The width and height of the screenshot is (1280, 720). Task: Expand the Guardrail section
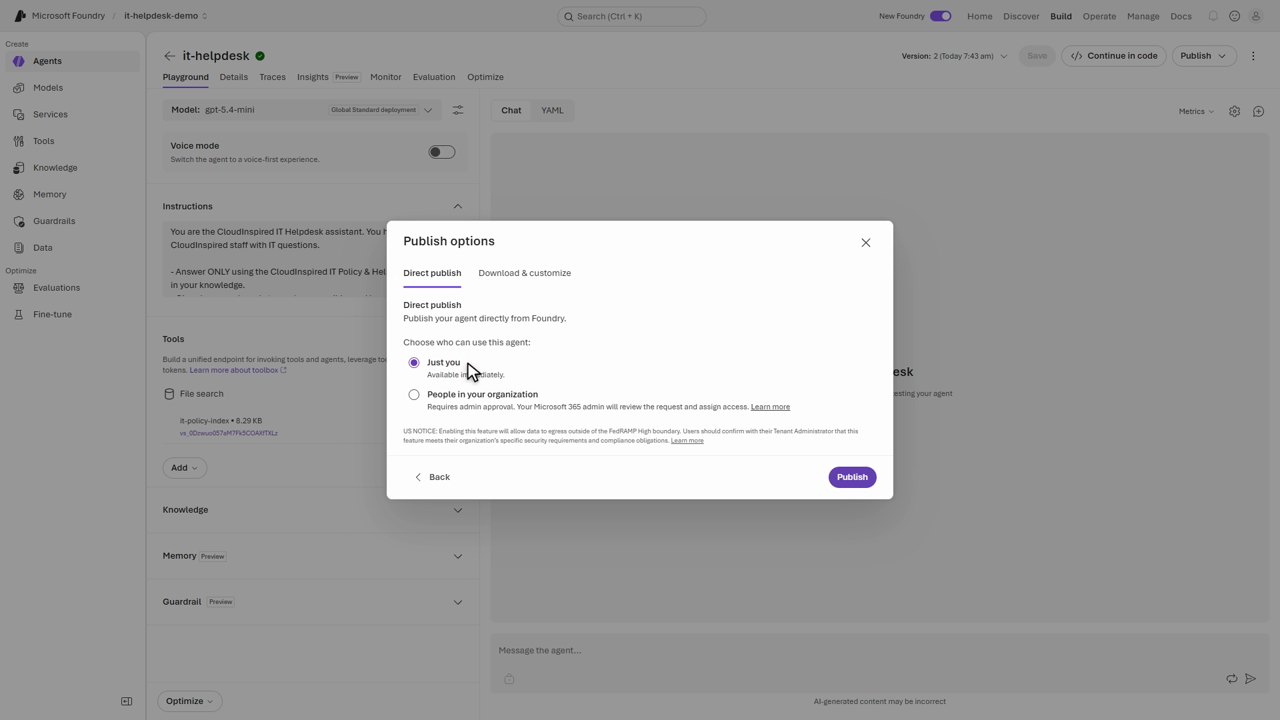458,602
